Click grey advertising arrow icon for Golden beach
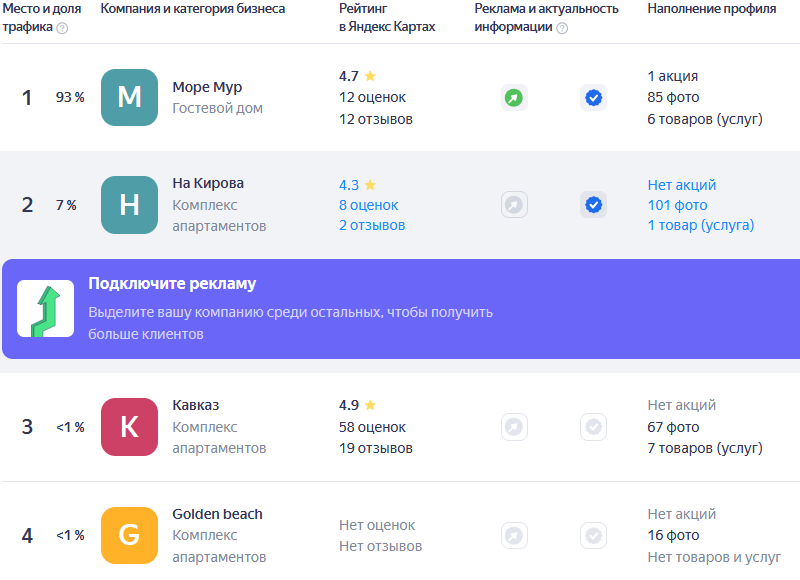 pyautogui.click(x=514, y=536)
